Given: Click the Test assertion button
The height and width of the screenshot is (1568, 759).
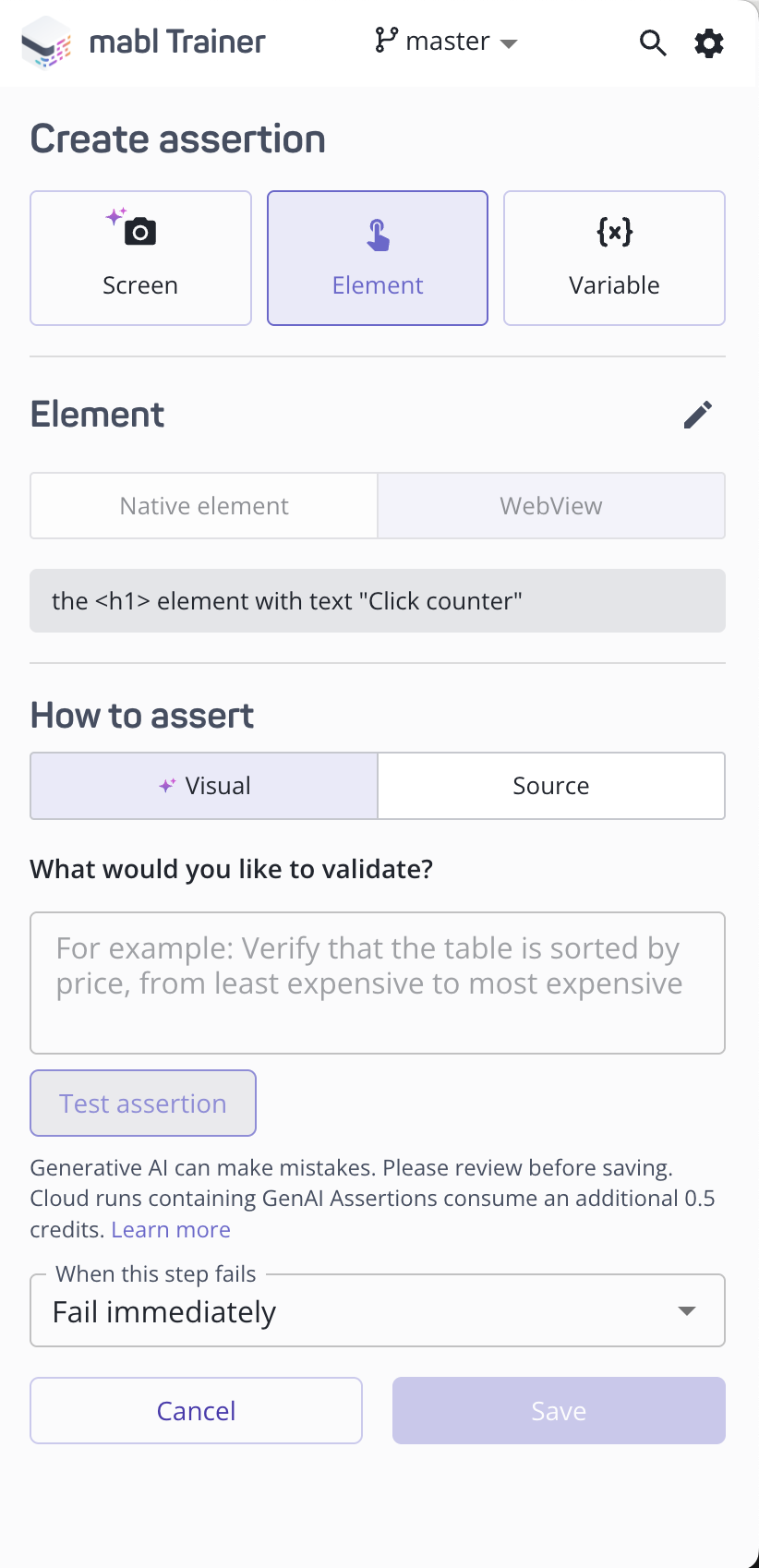Looking at the screenshot, I should pos(142,1103).
